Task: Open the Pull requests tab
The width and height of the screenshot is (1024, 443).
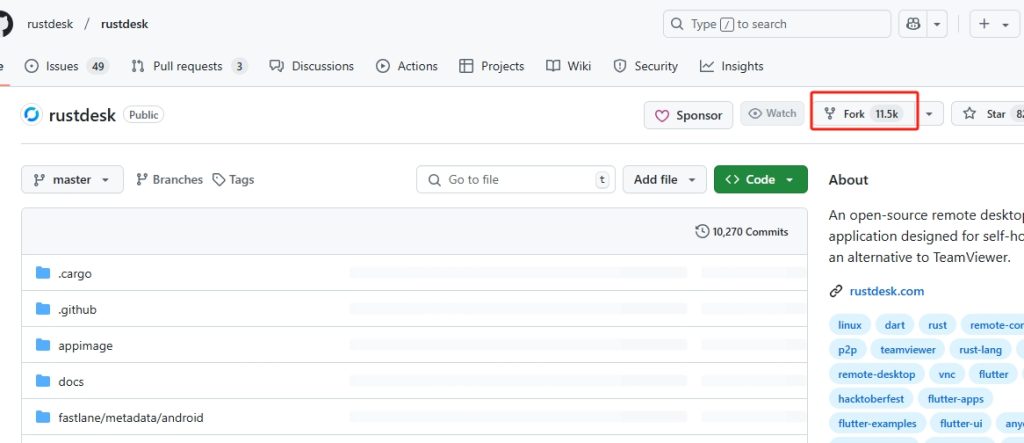Action: 189,66
